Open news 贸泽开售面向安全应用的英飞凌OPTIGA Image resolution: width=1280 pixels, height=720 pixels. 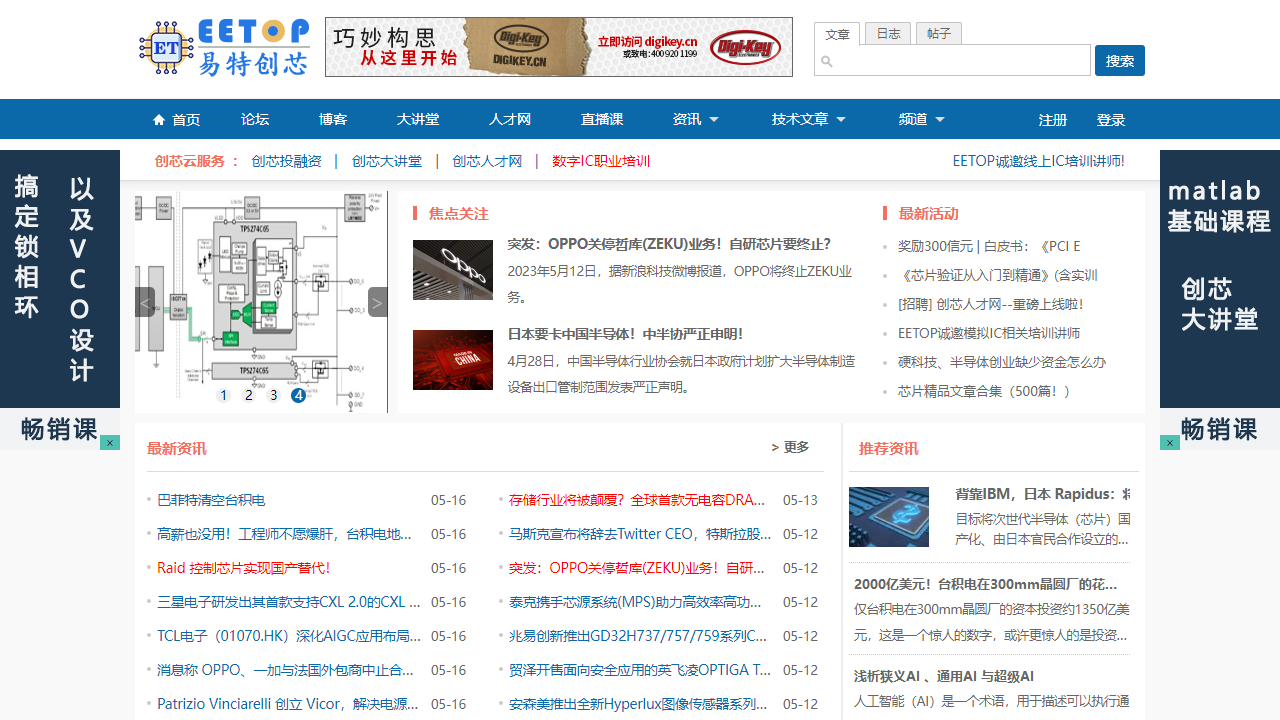pyautogui.click(x=640, y=670)
